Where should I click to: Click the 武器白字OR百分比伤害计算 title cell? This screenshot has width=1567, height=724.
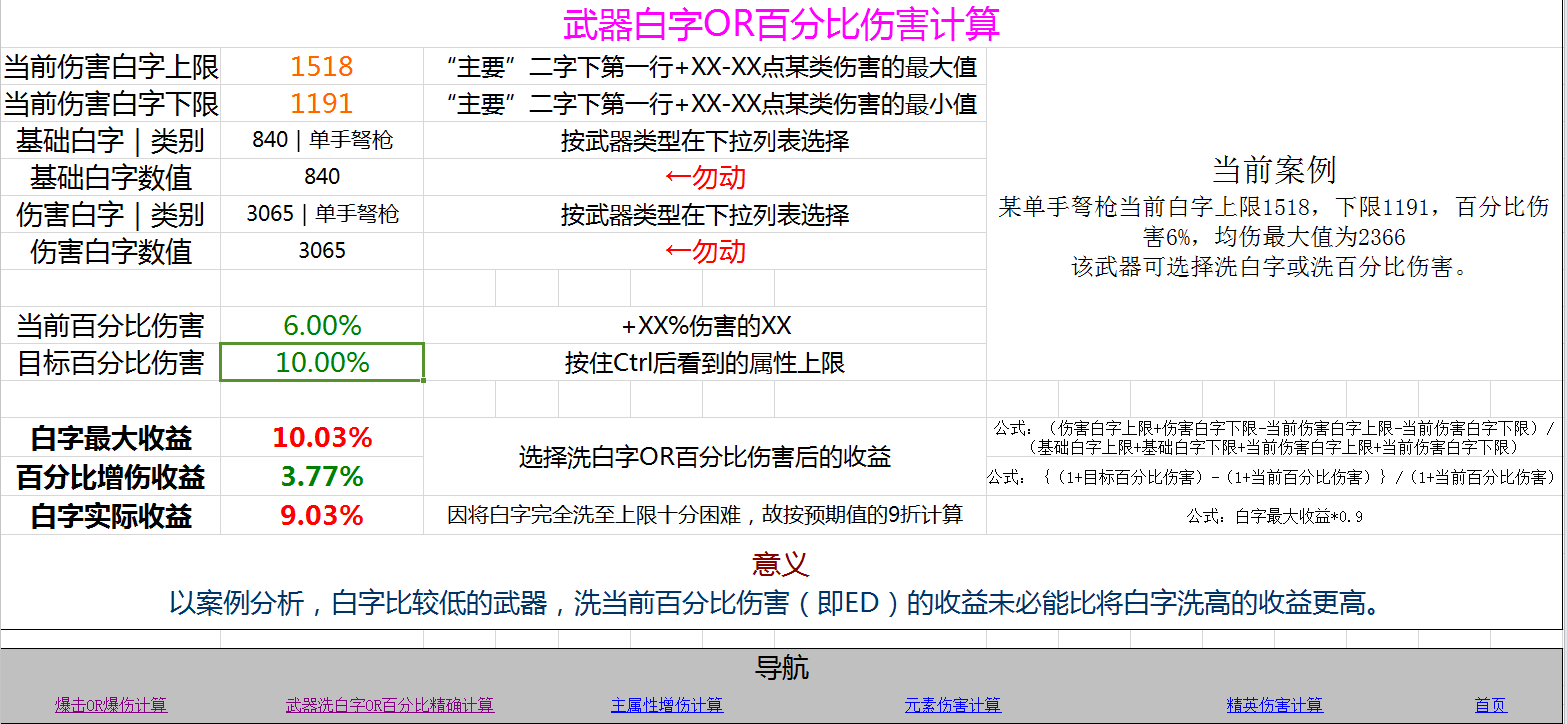[x=783, y=22]
